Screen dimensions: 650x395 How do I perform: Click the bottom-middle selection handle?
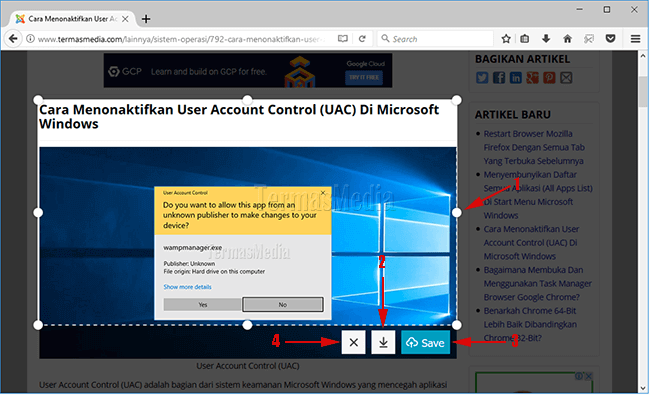coord(247,325)
